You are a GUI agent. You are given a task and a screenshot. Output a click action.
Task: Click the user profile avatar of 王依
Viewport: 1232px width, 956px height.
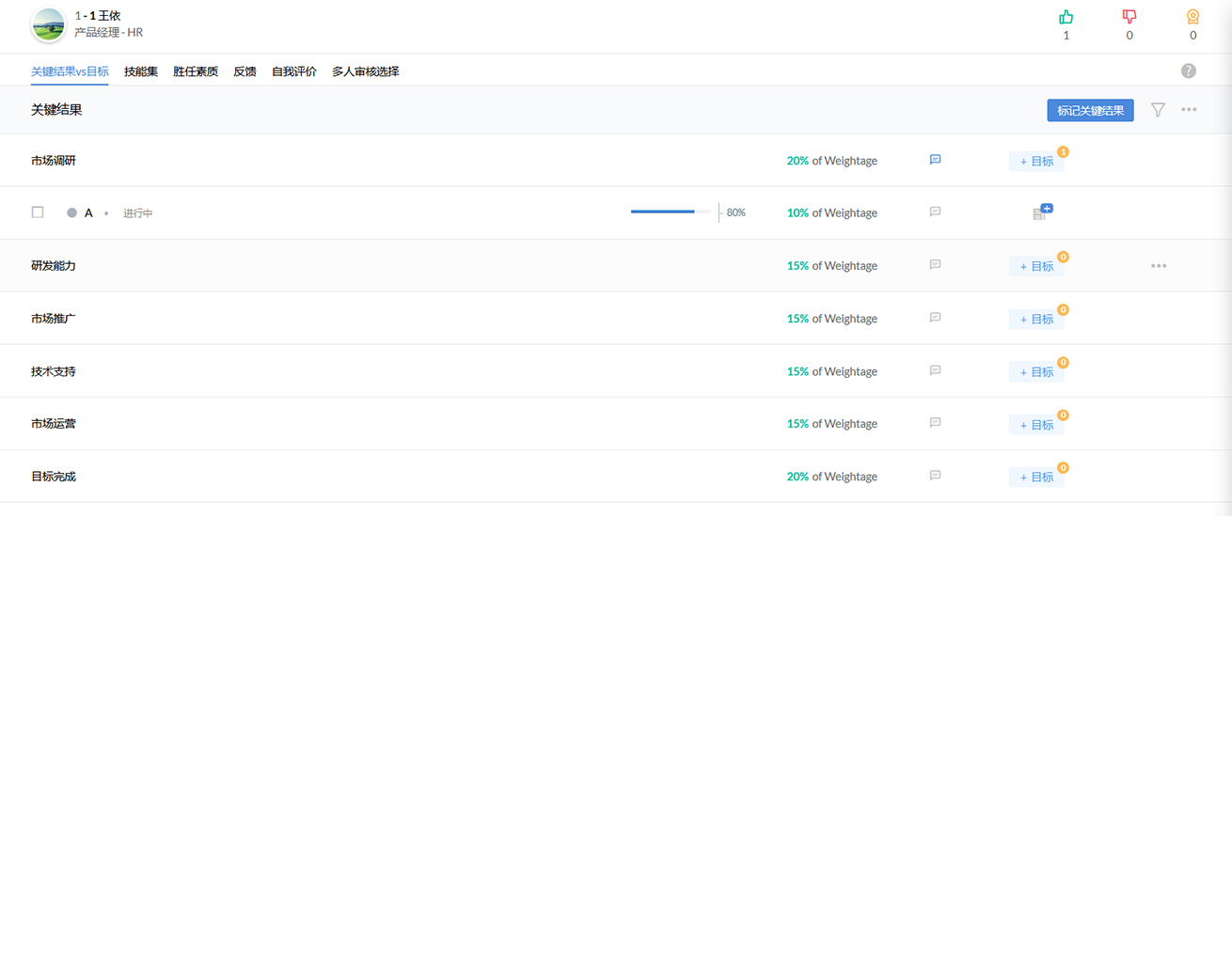click(48, 24)
